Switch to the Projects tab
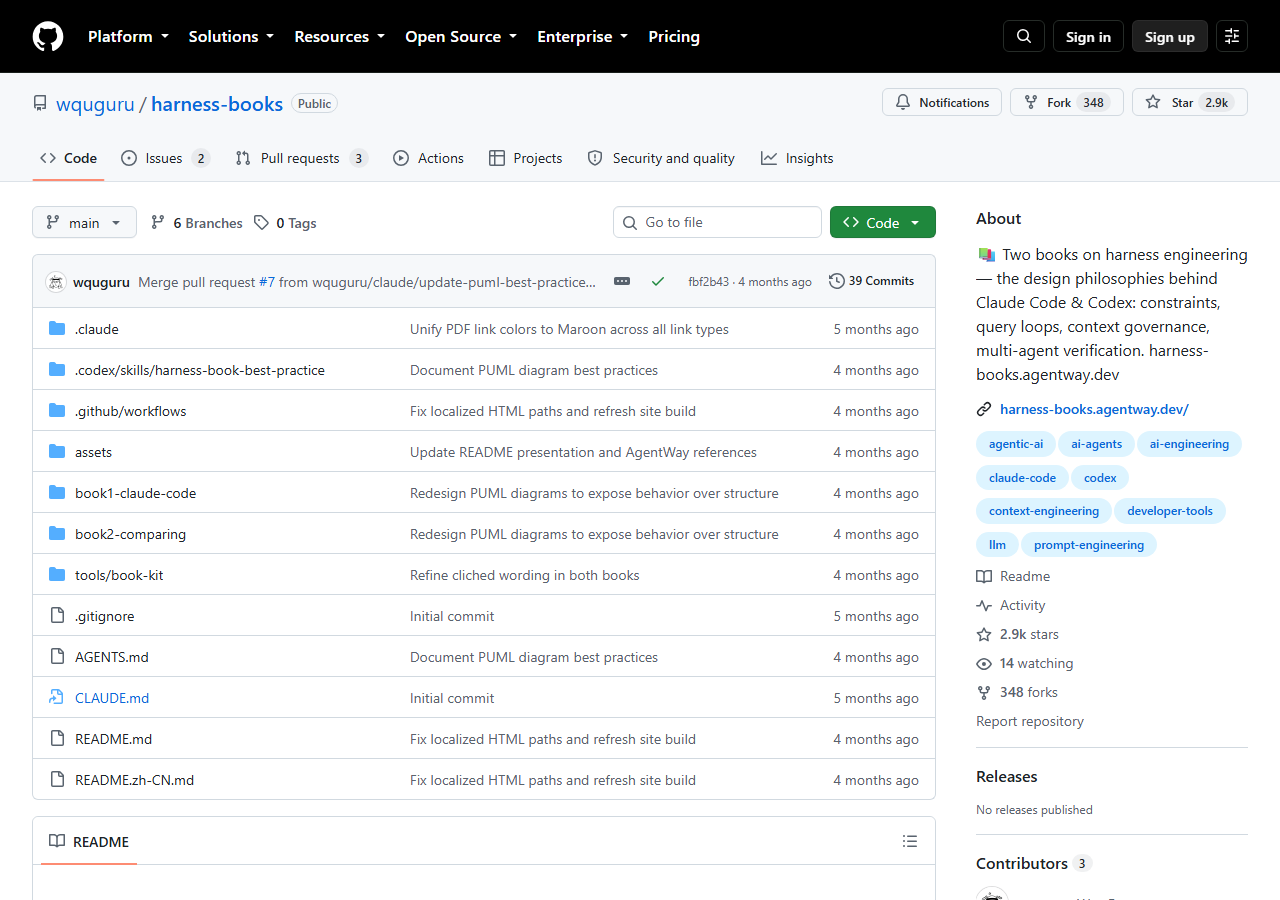 pyautogui.click(x=525, y=158)
